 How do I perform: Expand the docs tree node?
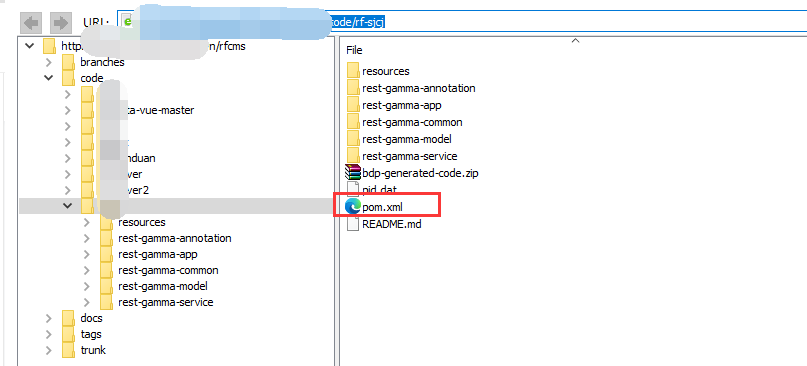coord(48,318)
